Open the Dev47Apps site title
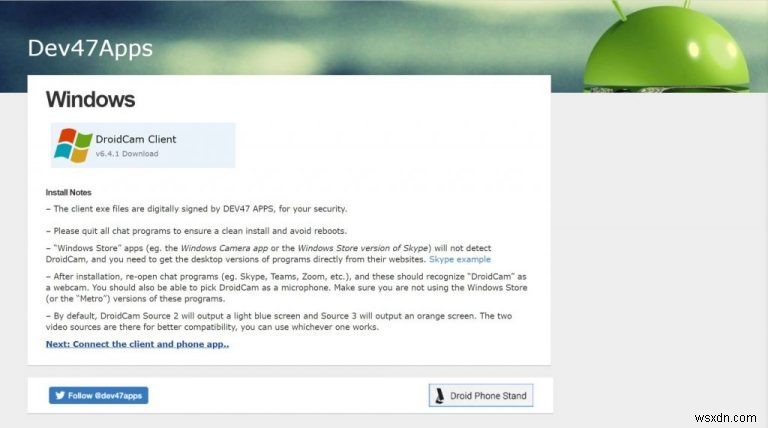This screenshot has height=428, width=768. pyautogui.click(x=90, y=48)
